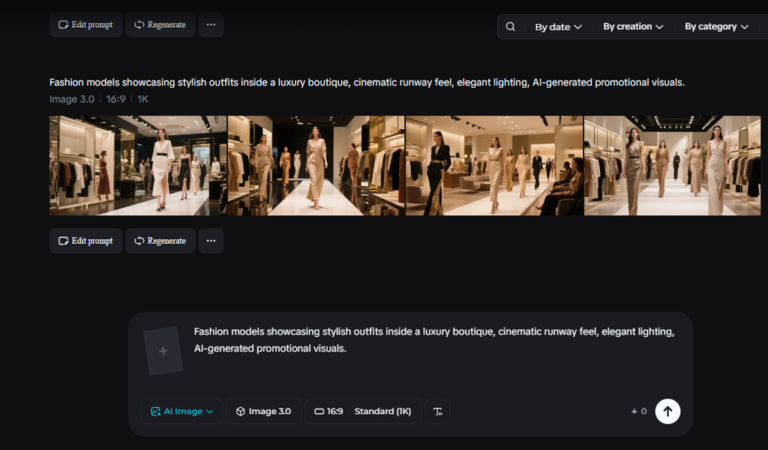Open third generated image with black suit model

click(x=495, y=166)
